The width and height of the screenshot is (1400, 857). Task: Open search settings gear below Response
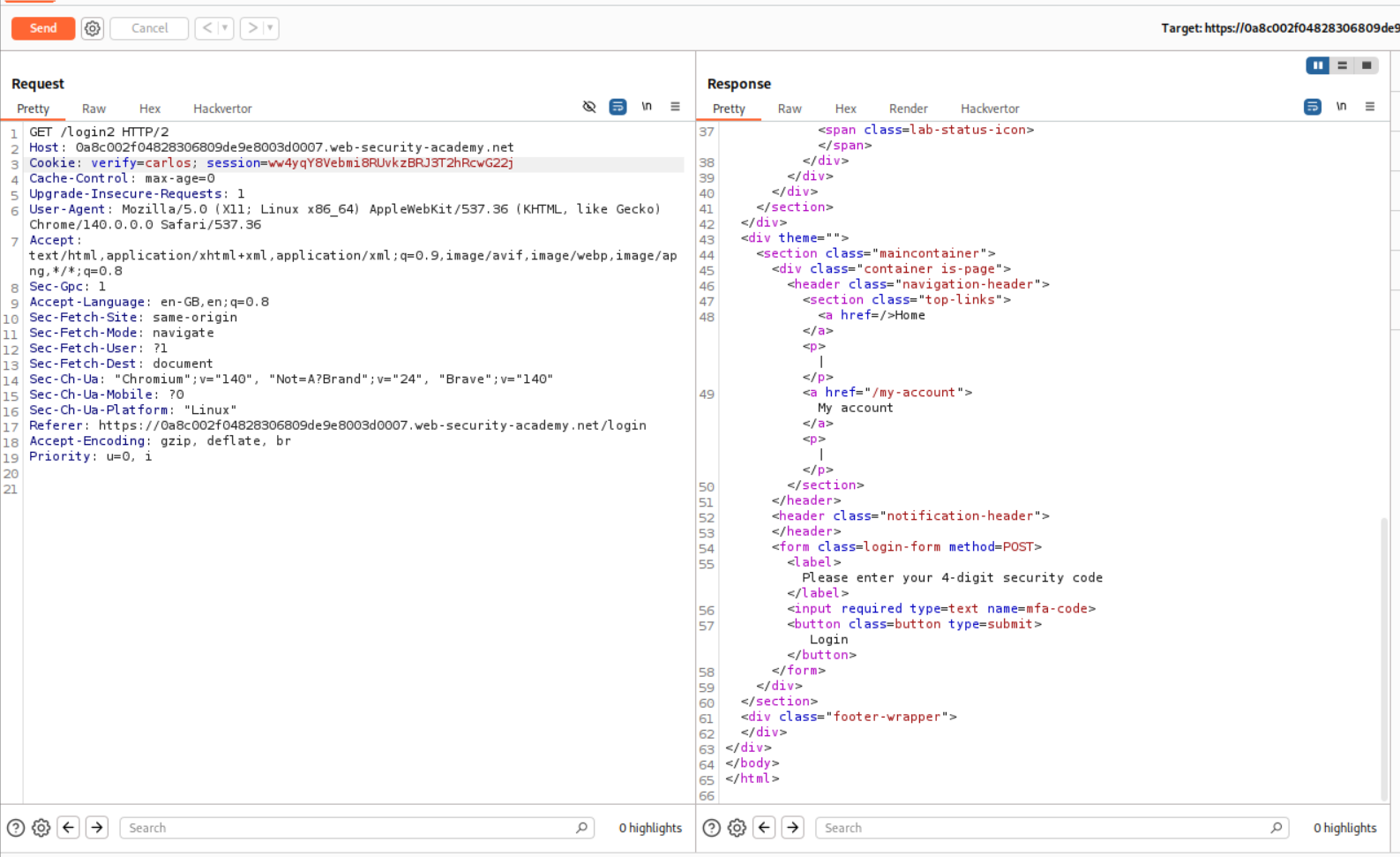click(x=737, y=828)
